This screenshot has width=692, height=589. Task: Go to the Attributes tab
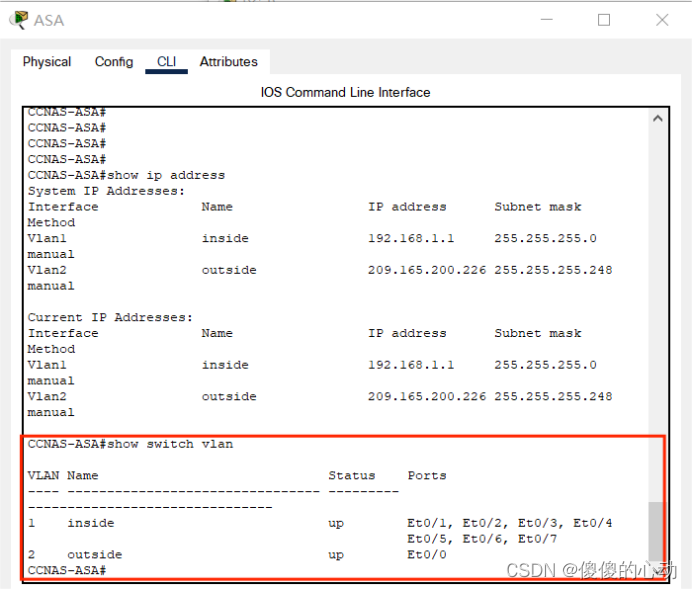point(228,62)
